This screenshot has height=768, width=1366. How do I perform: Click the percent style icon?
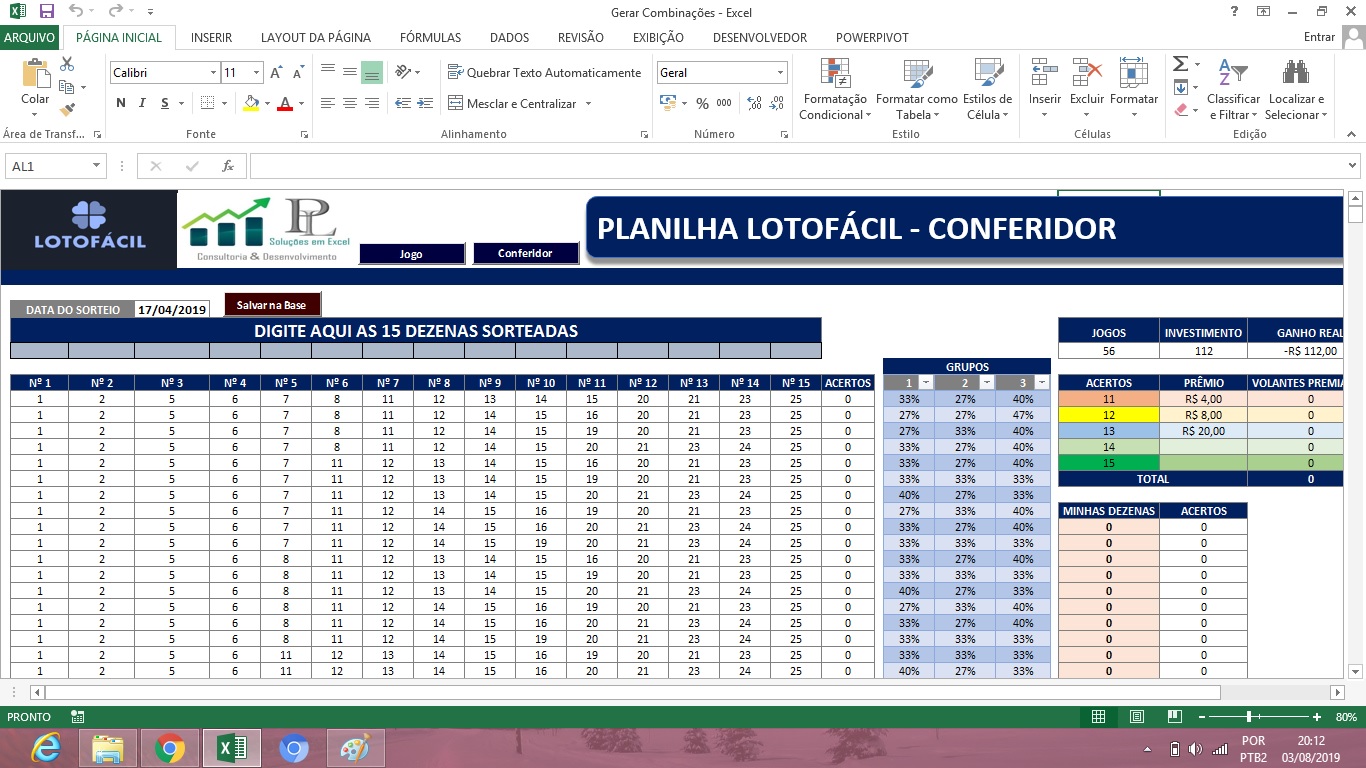[x=702, y=103]
